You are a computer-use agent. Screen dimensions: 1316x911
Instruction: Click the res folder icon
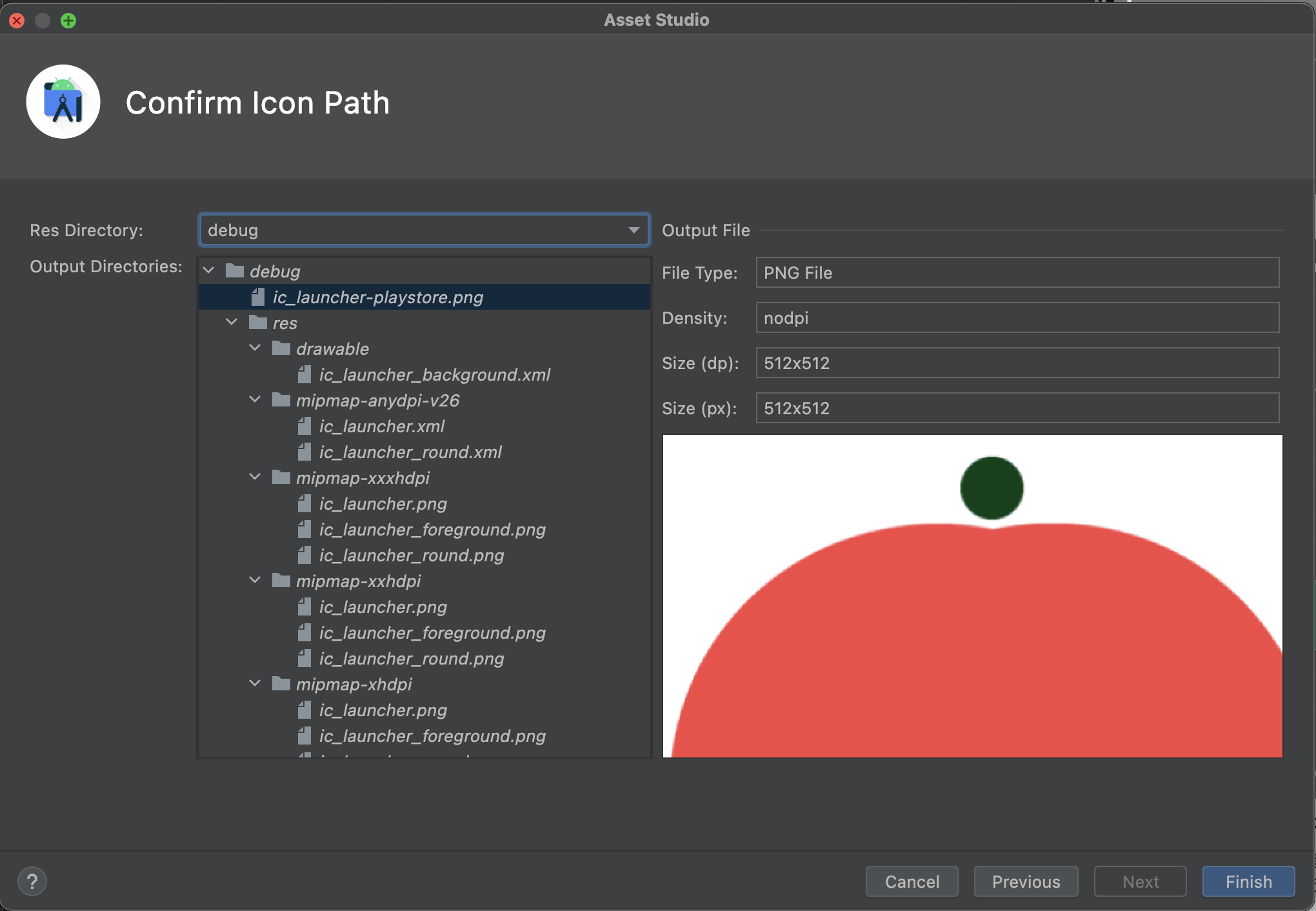(x=258, y=323)
